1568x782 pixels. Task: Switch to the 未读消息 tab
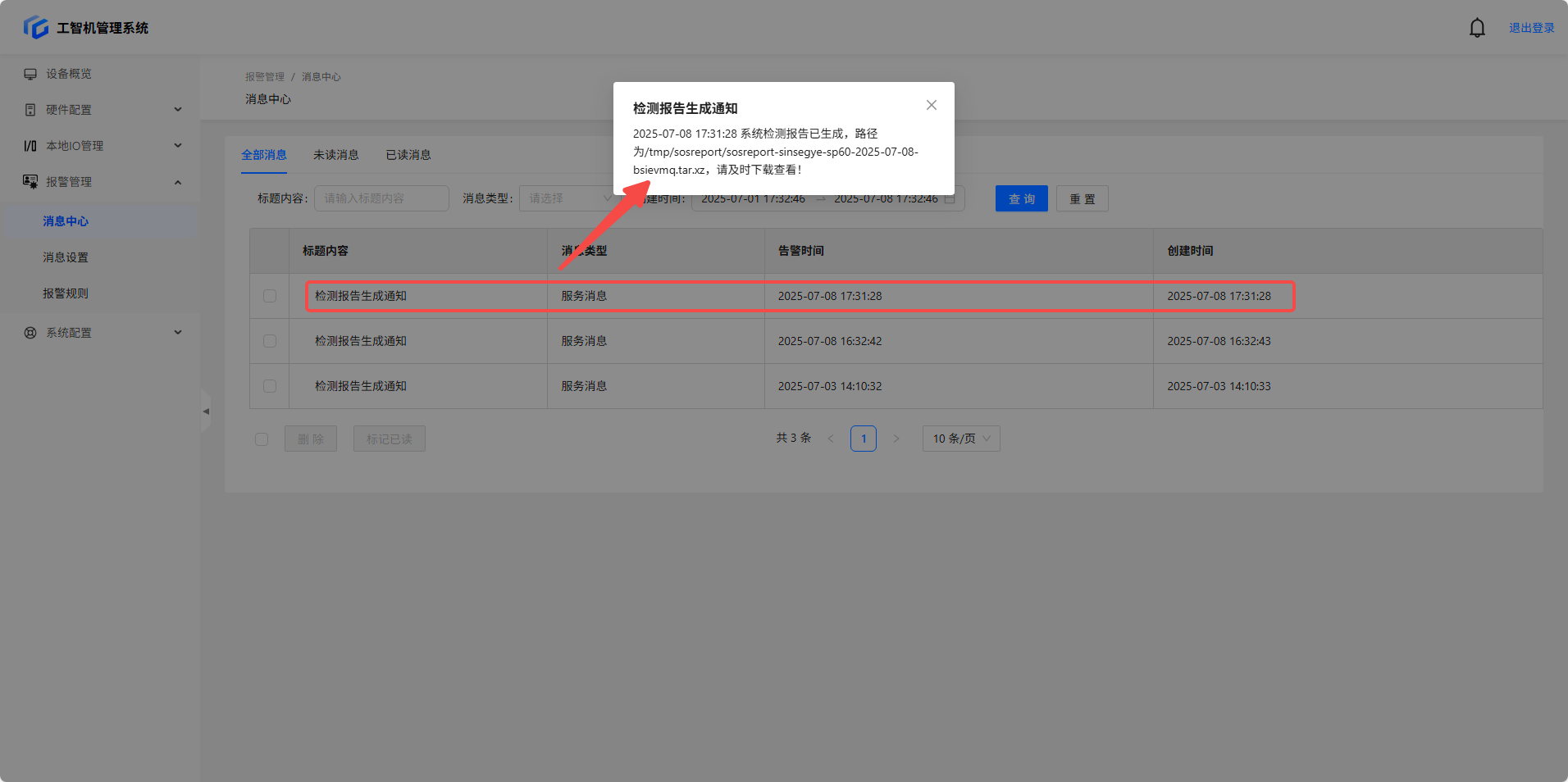coord(336,155)
